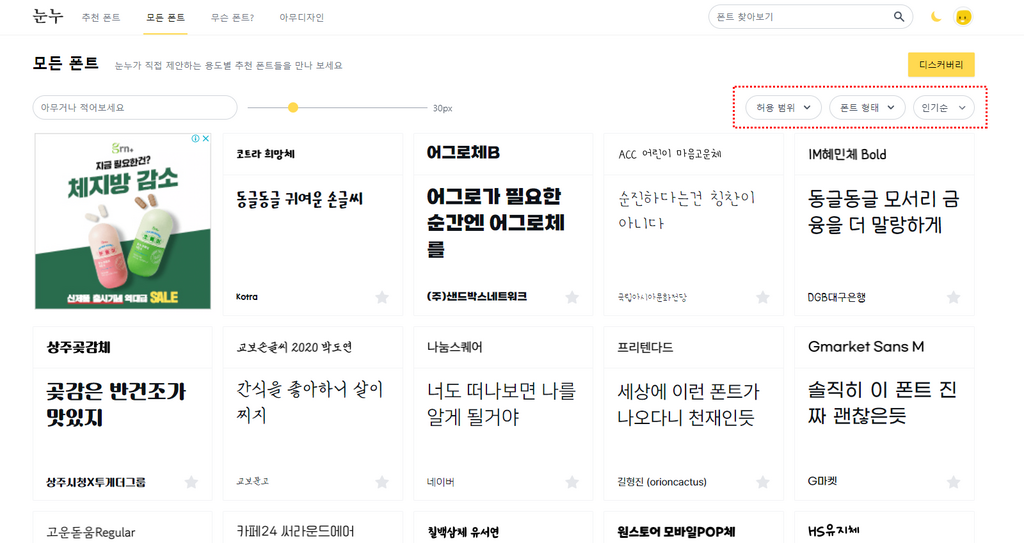Open the 인기순 sort dropdown
Viewport: 1024px width, 543px height.
click(x=943, y=108)
